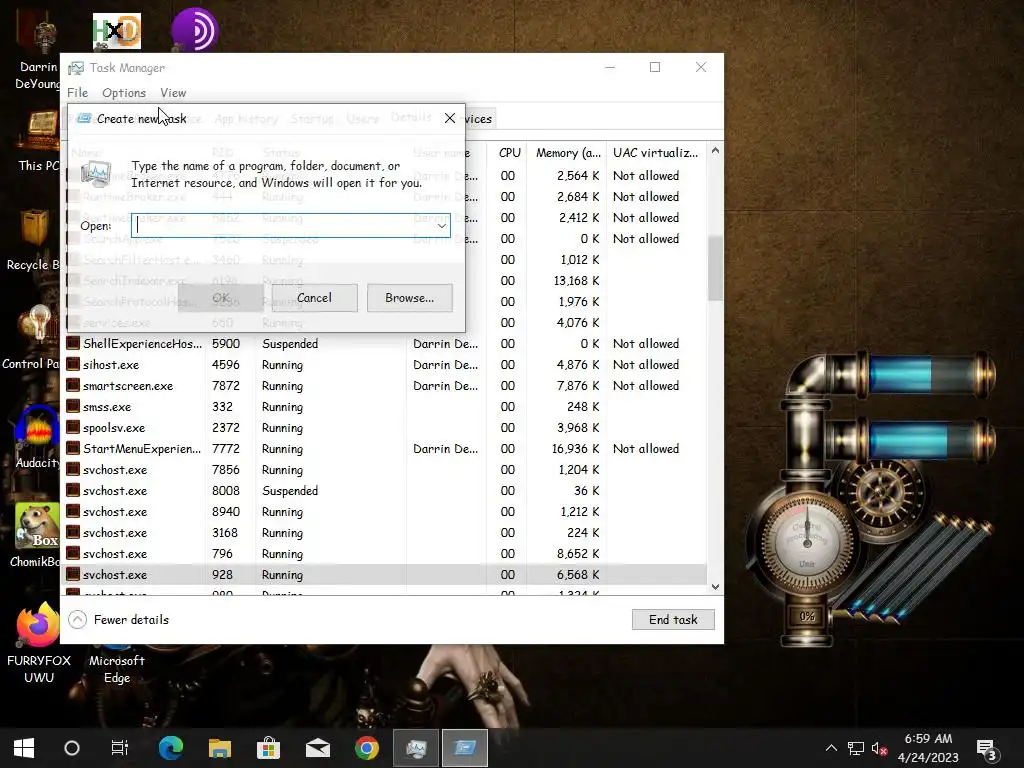1024x768 pixels.
Task: Select the ShellExperienceHost process icon
Action: [73, 344]
